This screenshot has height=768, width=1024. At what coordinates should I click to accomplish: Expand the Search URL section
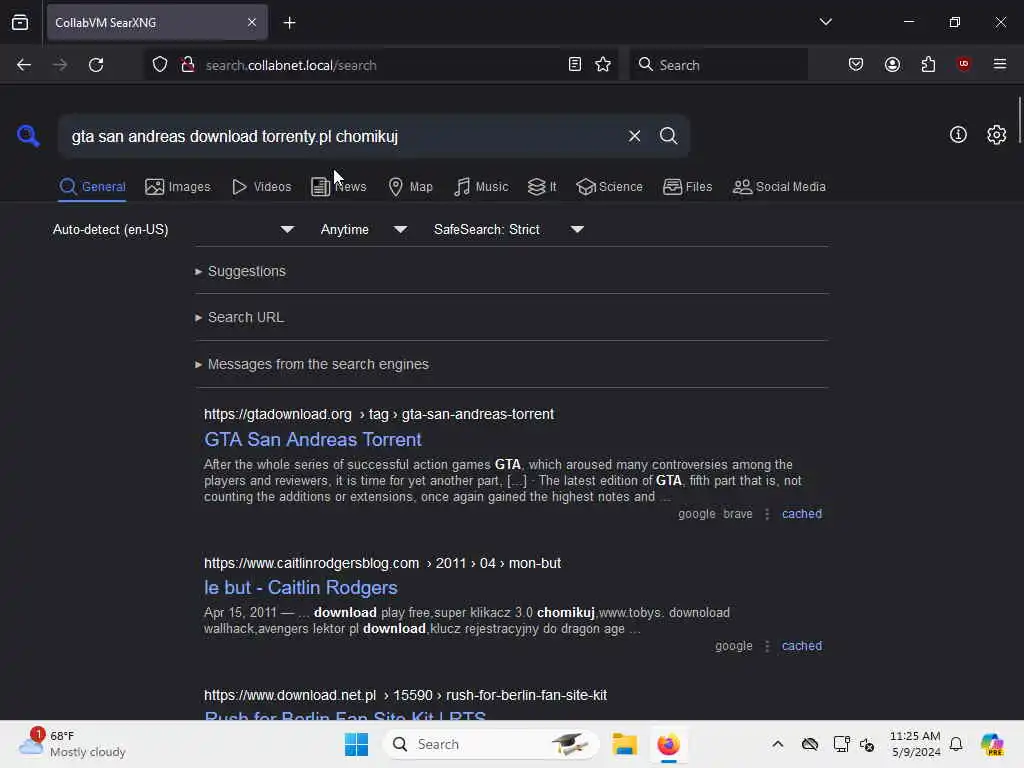pyautogui.click(x=240, y=317)
